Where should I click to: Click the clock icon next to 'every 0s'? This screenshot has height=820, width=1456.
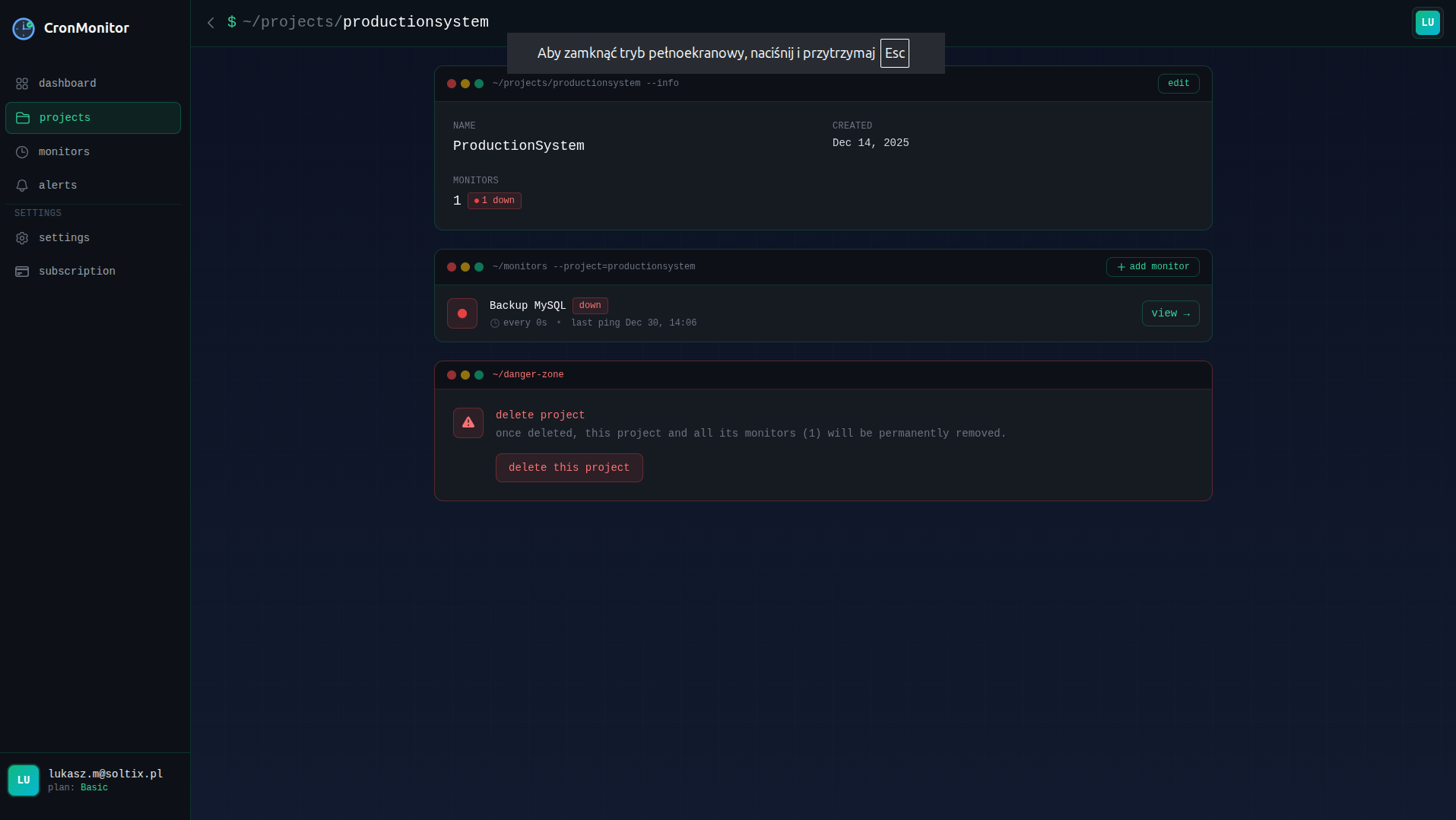pyautogui.click(x=496, y=323)
